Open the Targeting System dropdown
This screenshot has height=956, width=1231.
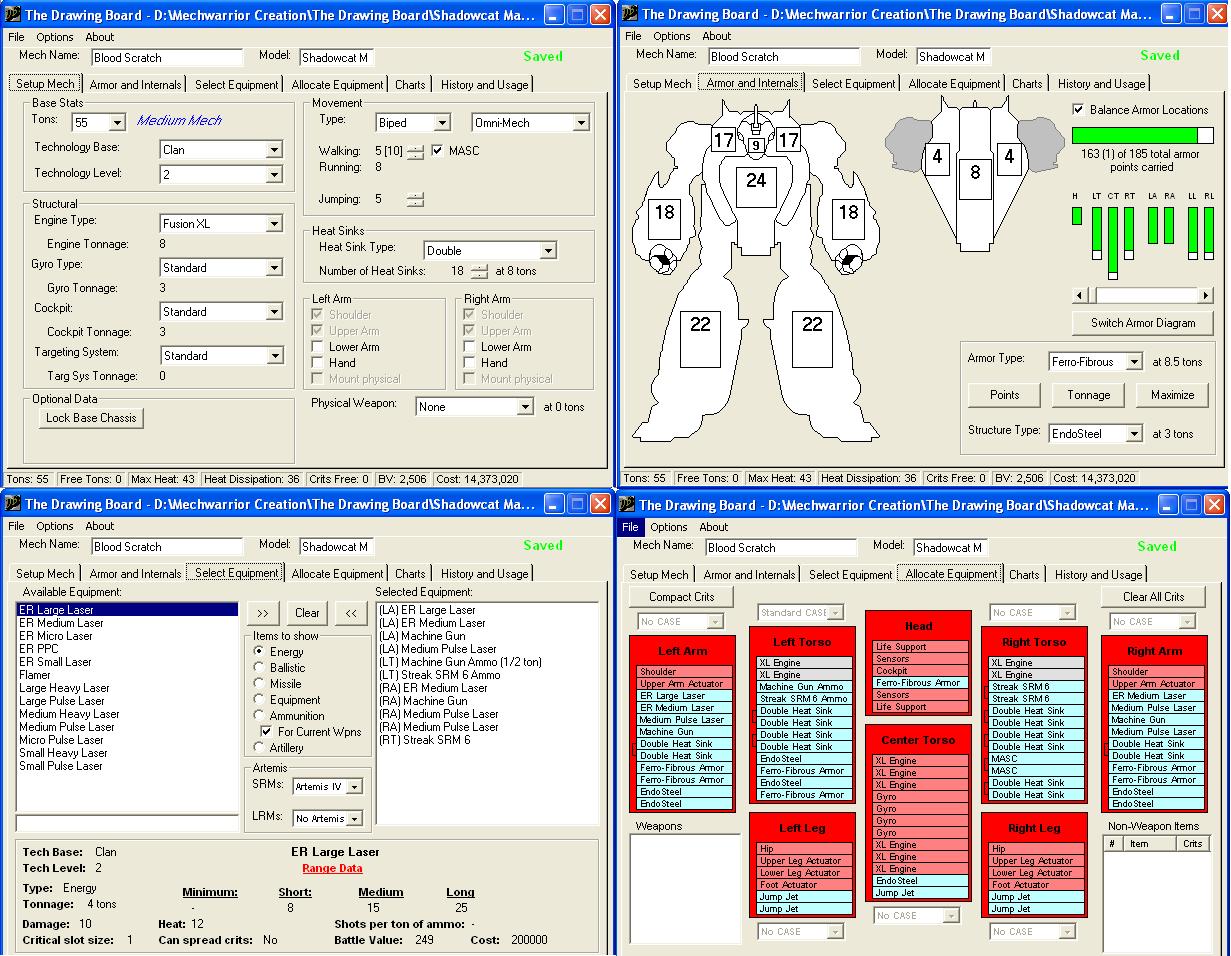click(x=274, y=356)
